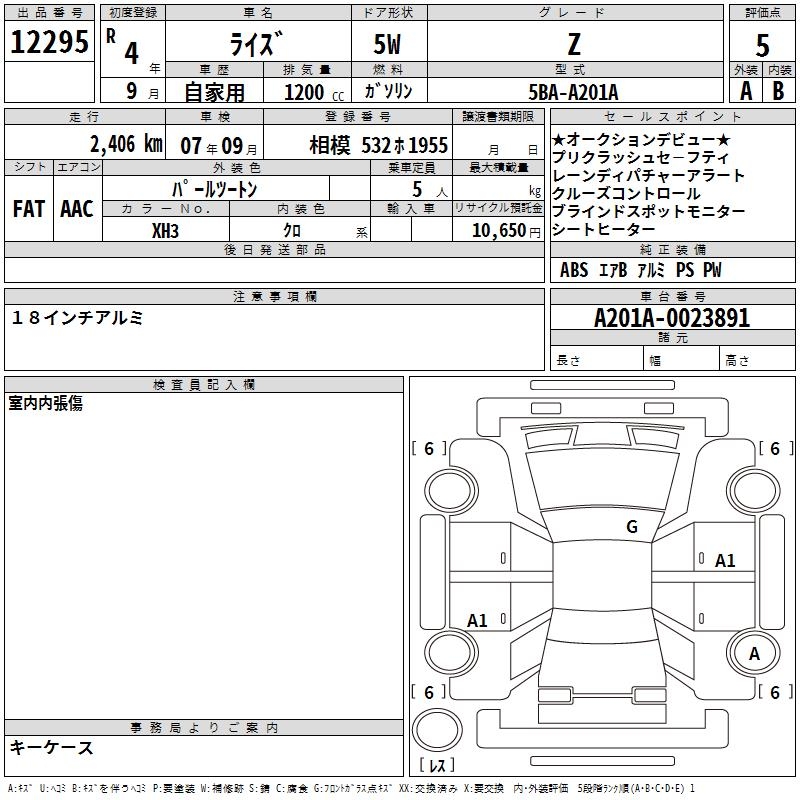Image resolution: width=800 pixels, height=800 pixels.
Task: Click the front right tire tread value 6
Action: [x=776, y=449]
